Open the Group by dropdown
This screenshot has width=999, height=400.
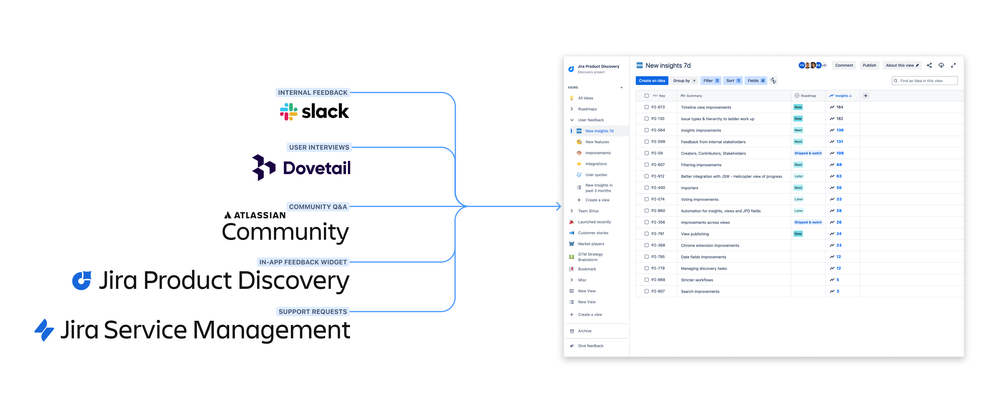[x=684, y=81]
